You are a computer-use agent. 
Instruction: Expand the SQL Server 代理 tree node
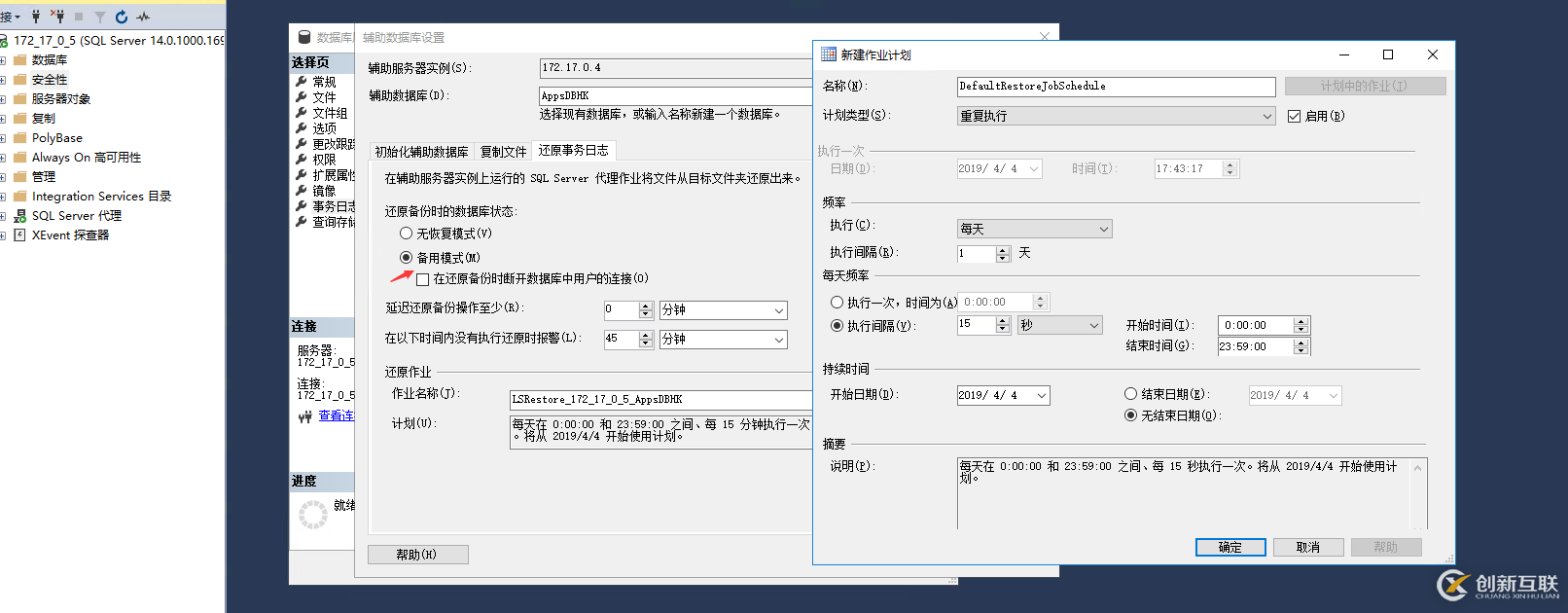tap(3, 216)
